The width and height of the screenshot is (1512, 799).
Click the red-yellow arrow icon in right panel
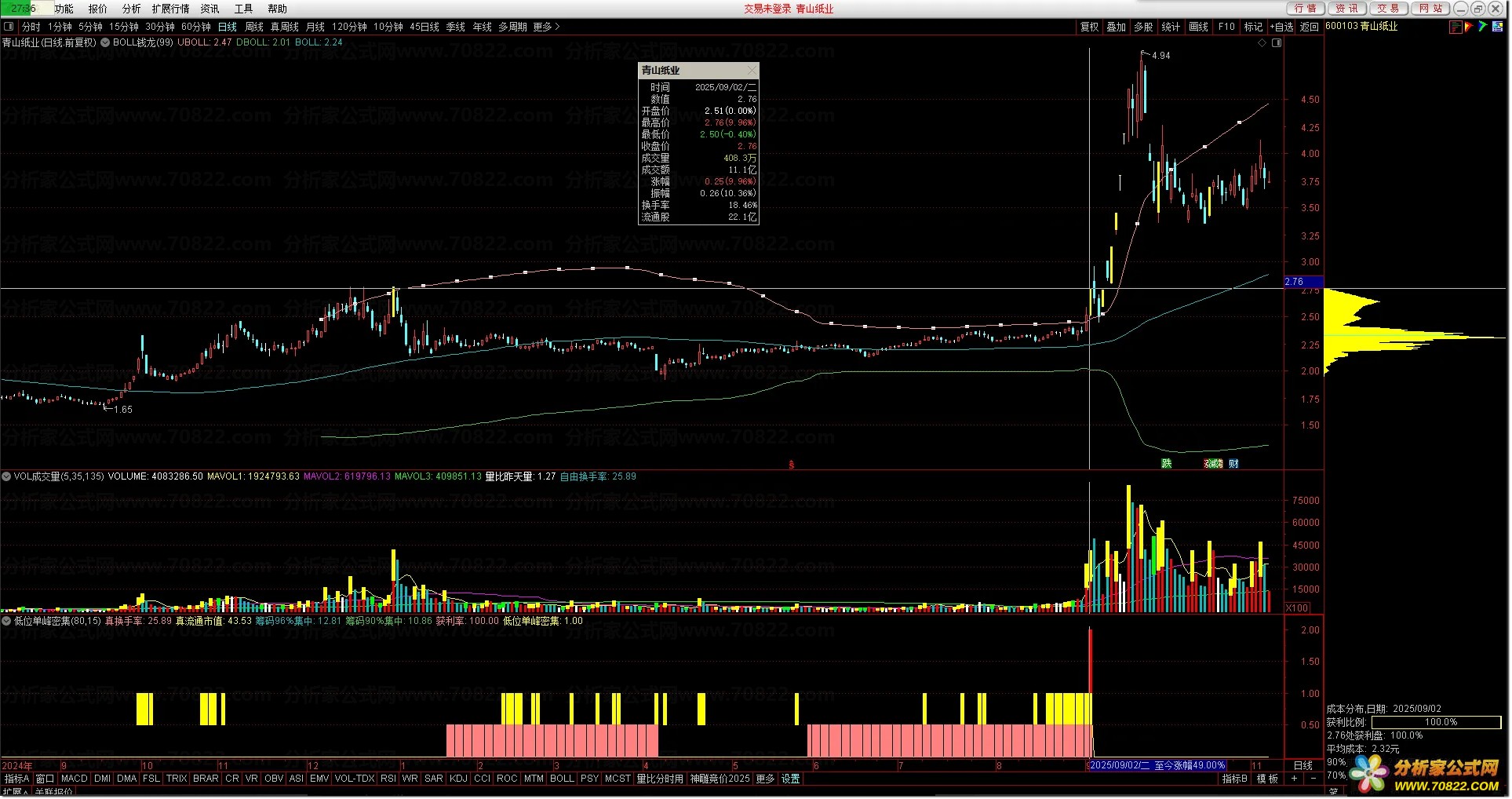coord(1469,27)
